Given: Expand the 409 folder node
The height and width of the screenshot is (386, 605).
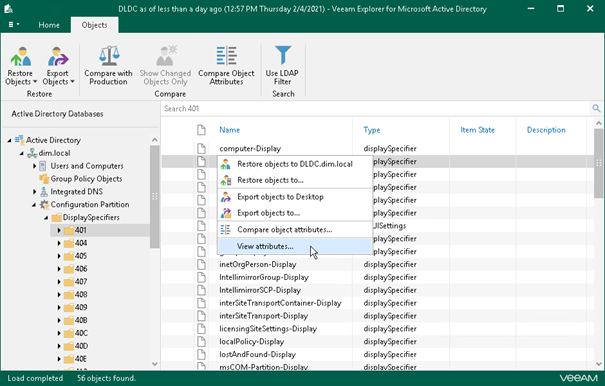Looking at the screenshot, I should 59,308.
